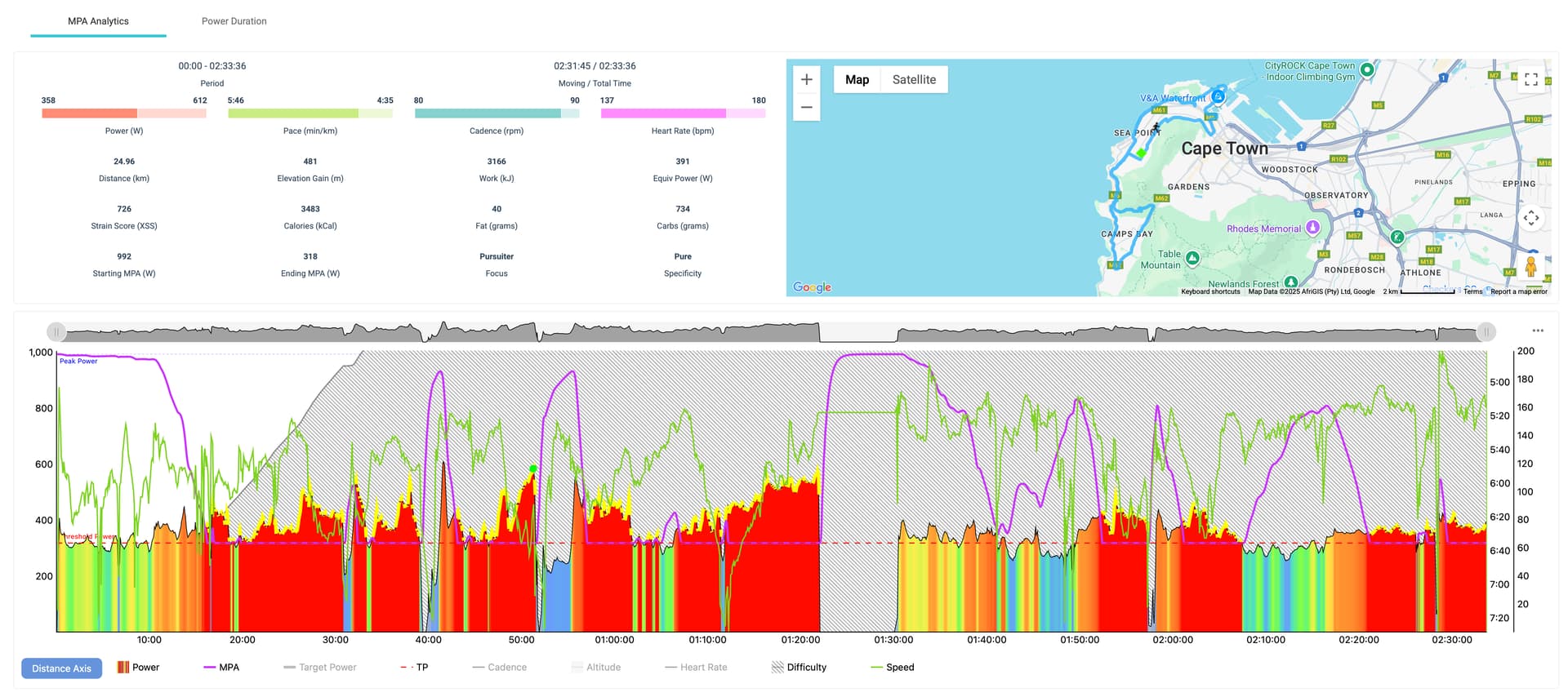Toggle fullscreen map view

click(x=1531, y=79)
